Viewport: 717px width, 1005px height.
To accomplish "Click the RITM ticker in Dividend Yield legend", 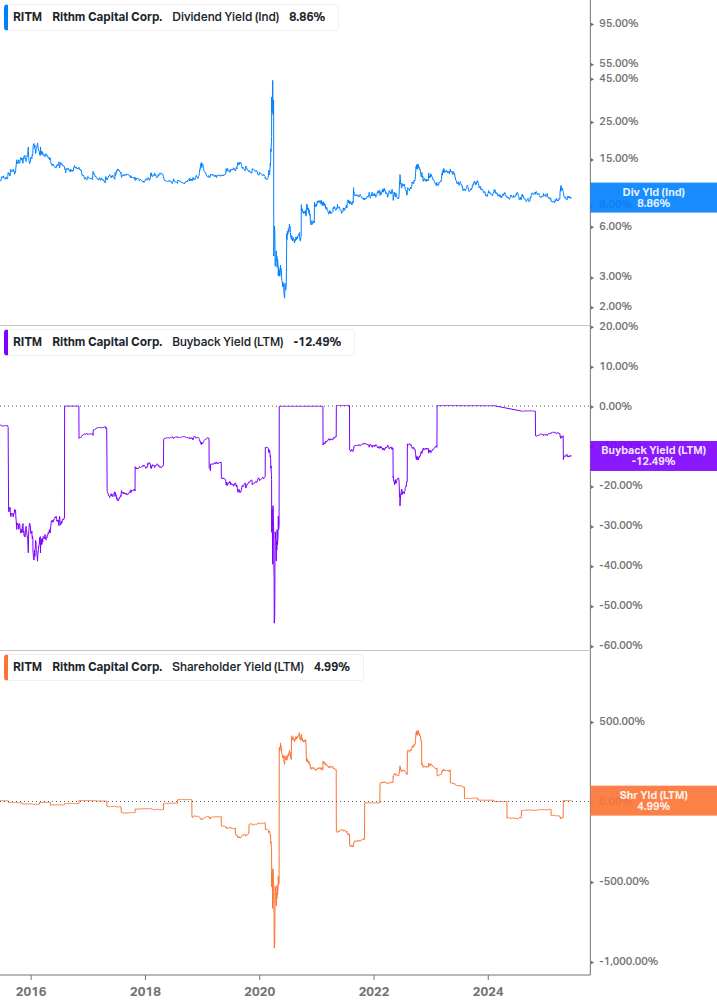I will (x=28, y=17).
